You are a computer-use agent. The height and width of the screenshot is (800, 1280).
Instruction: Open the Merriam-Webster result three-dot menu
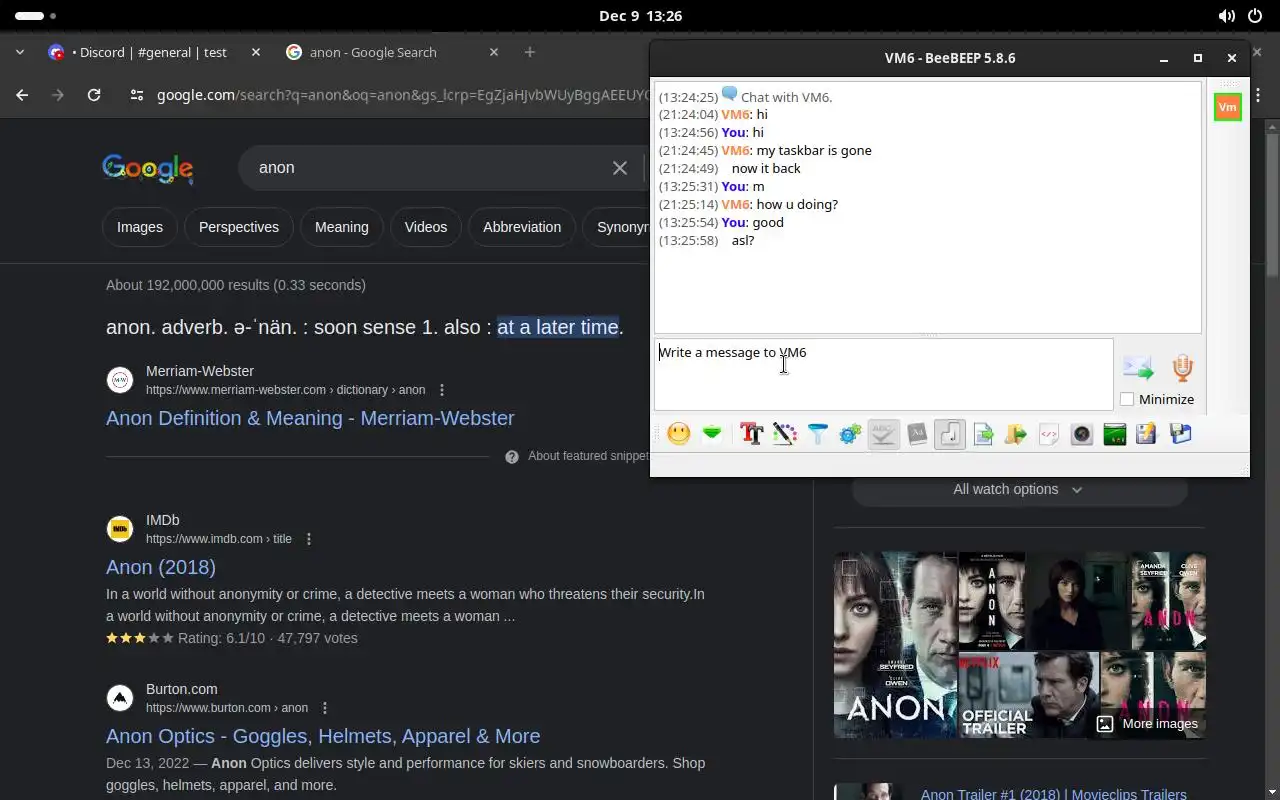click(442, 390)
